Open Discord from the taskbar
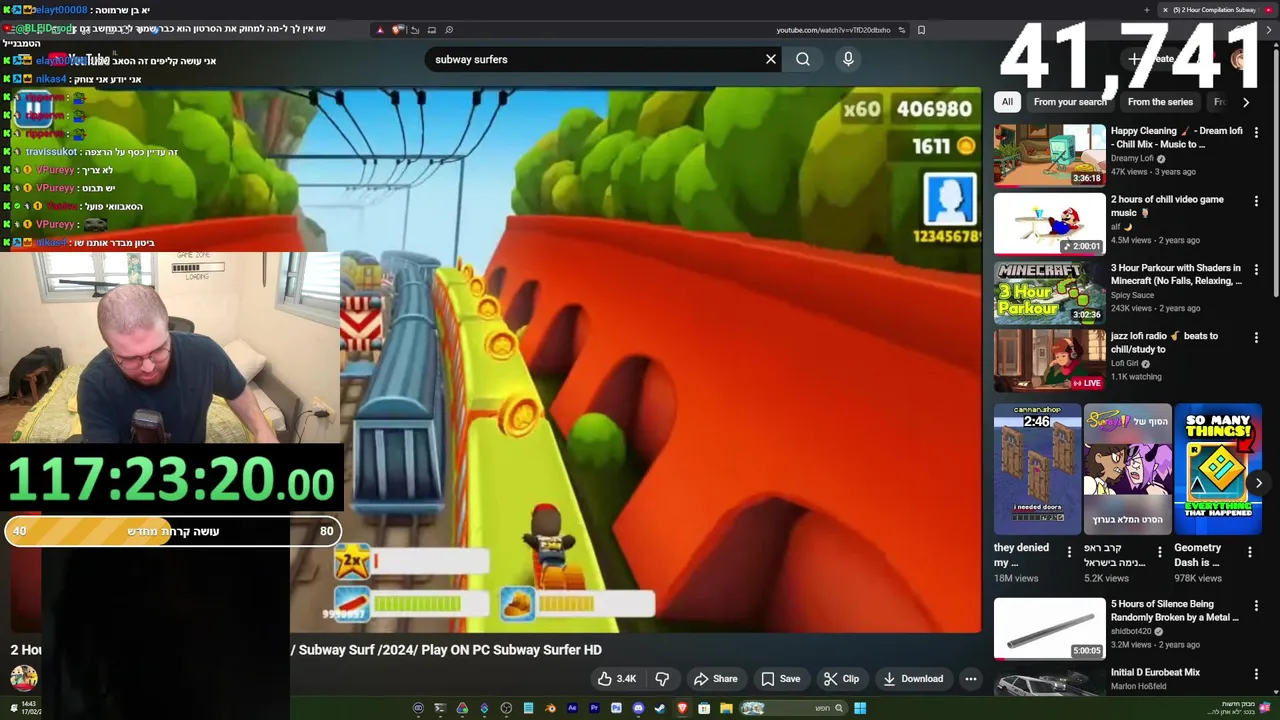Image resolution: width=1280 pixels, height=720 pixels. pos(638,708)
